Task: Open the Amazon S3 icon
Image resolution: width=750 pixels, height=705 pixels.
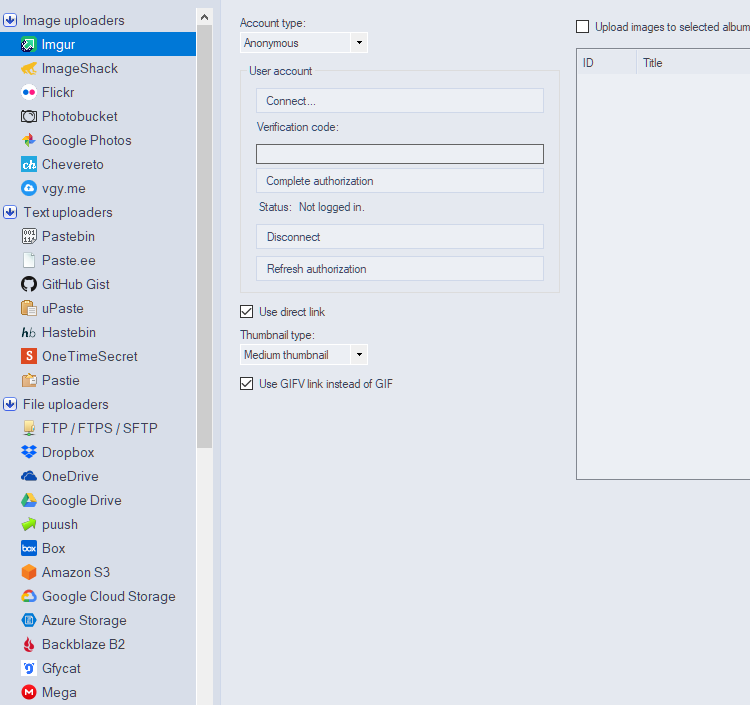Action: [x=29, y=572]
